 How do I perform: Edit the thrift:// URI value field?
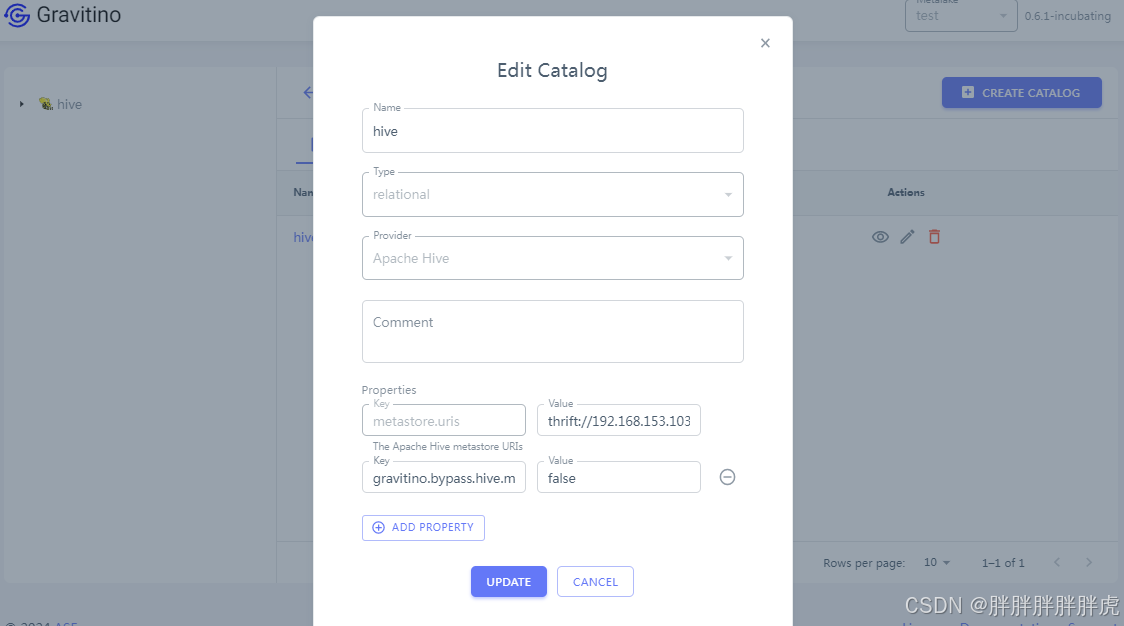pos(619,421)
